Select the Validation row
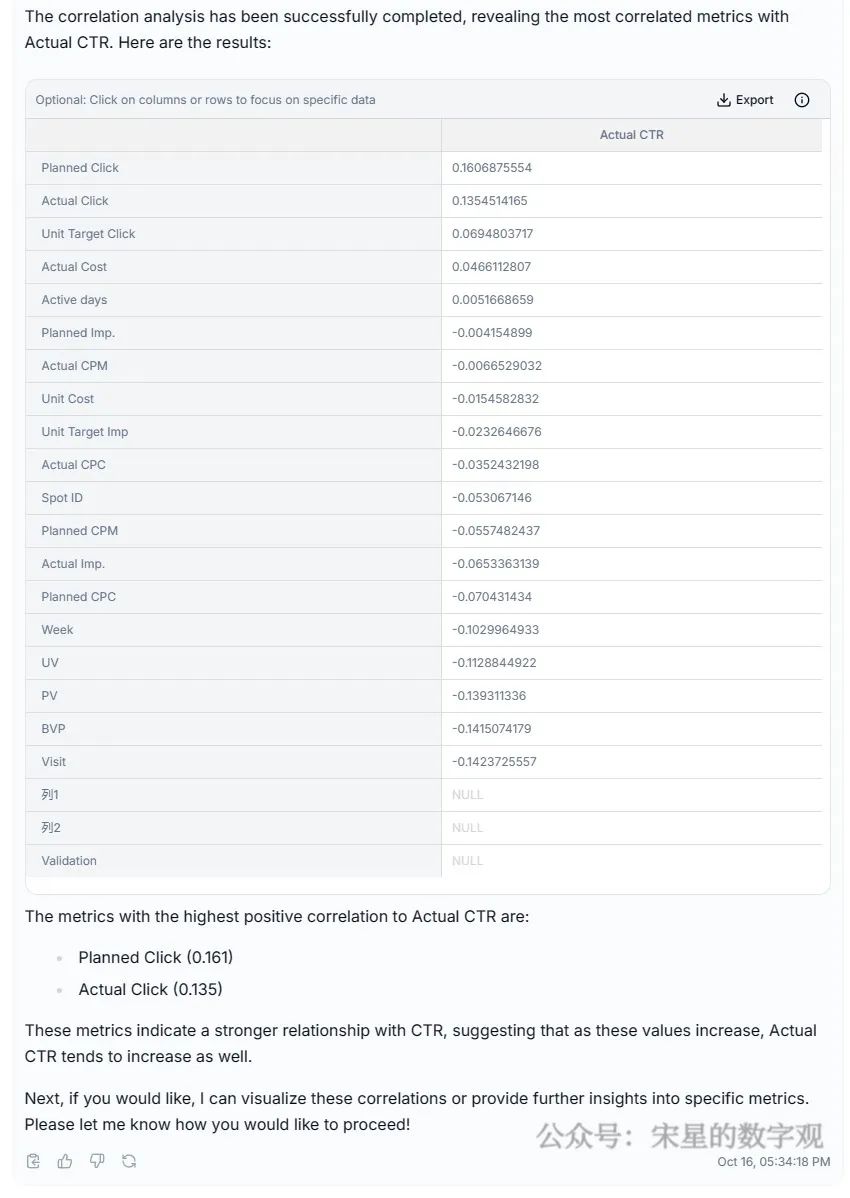850x1198 pixels. pyautogui.click(x=69, y=861)
